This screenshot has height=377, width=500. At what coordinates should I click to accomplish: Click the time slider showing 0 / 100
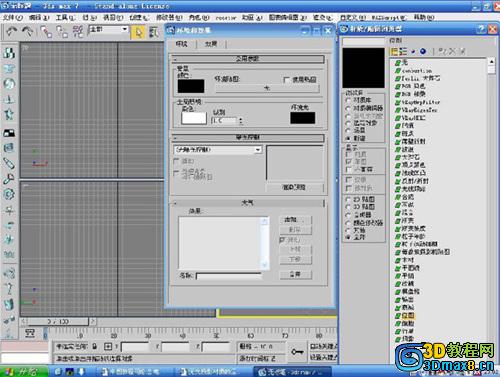(58, 322)
